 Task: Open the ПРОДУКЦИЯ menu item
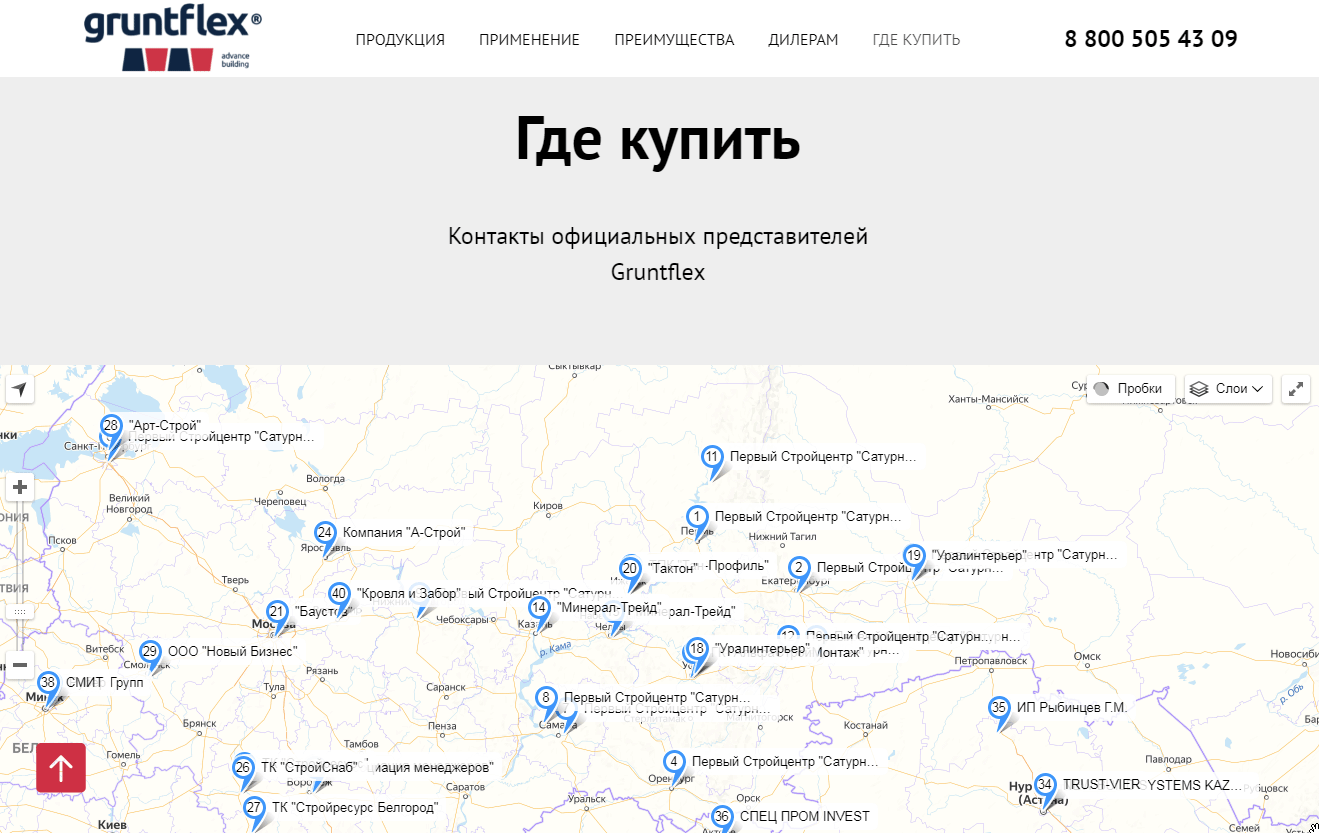point(400,40)
